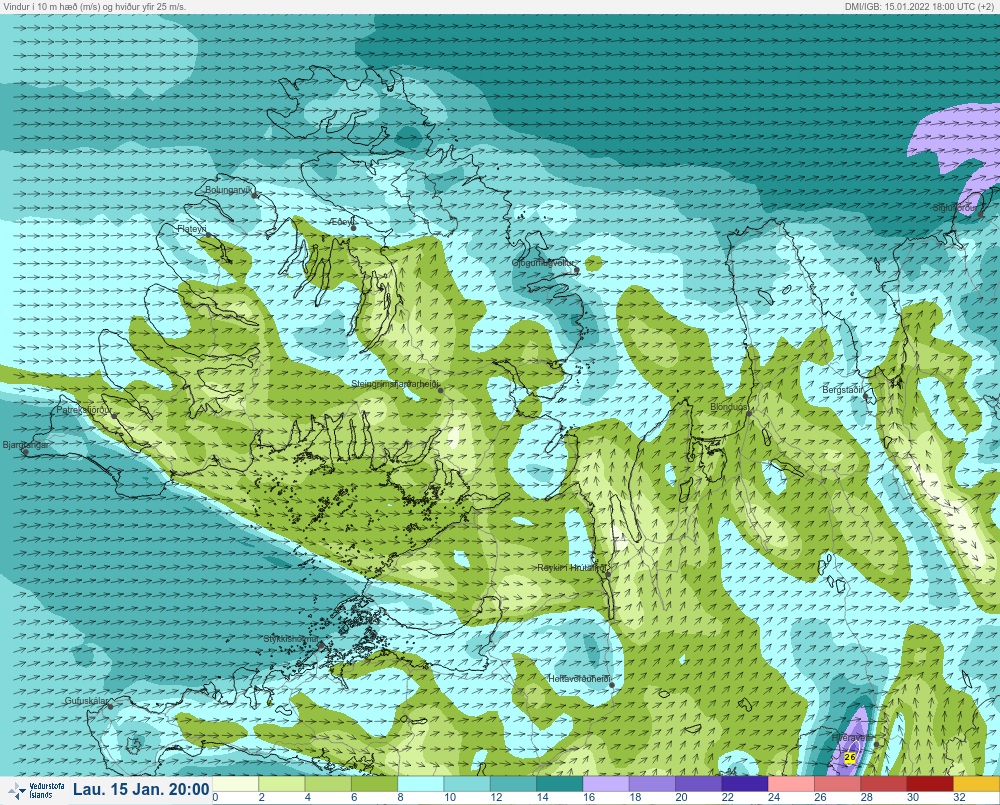Select the red 28–30 m/s legend swatch
This screenshot has width=1000, height=805.
[x=883, y=783]
